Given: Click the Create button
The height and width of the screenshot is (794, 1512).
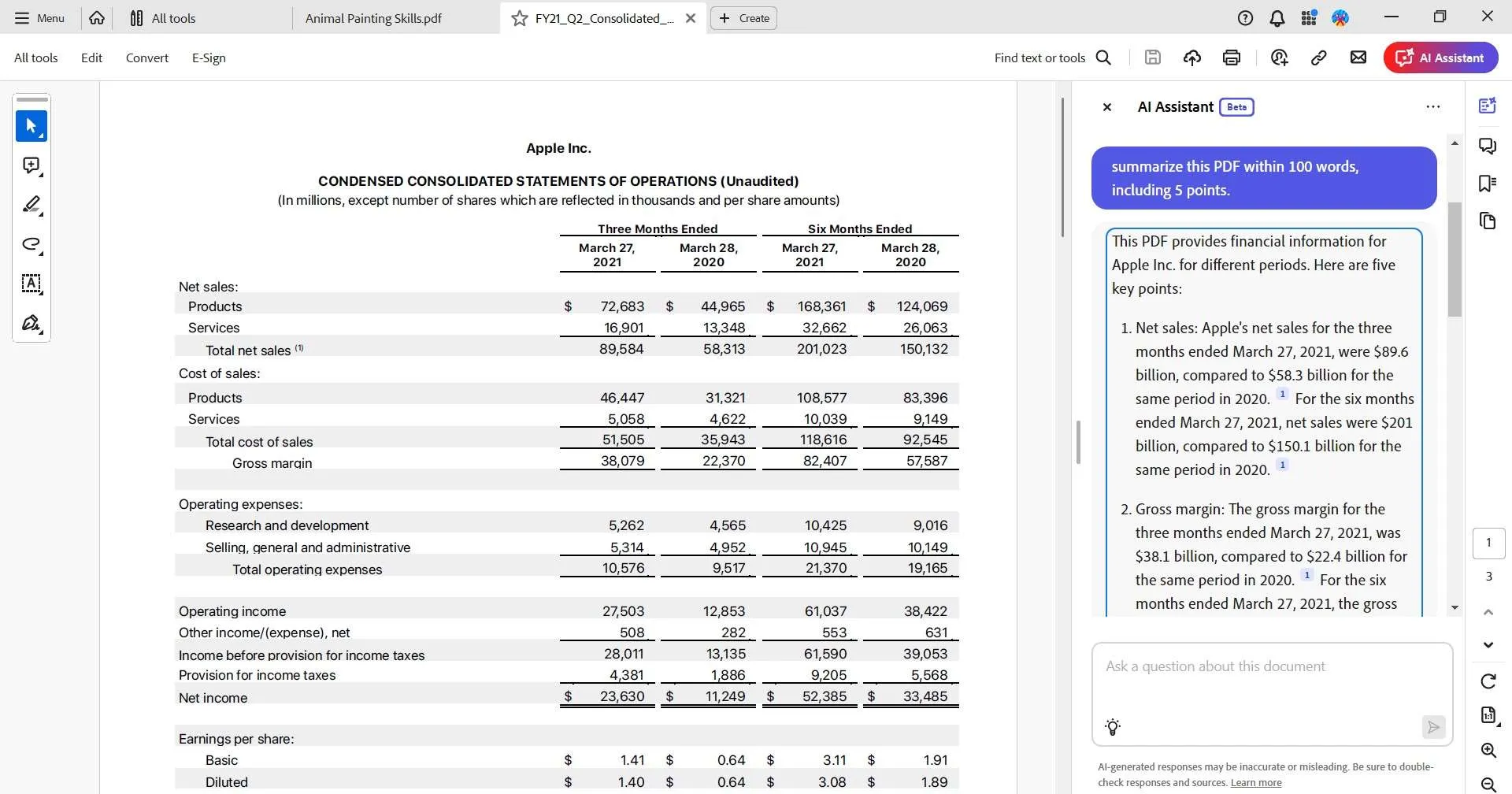Looking at the screenshot, I should click(x=743, y=18).
